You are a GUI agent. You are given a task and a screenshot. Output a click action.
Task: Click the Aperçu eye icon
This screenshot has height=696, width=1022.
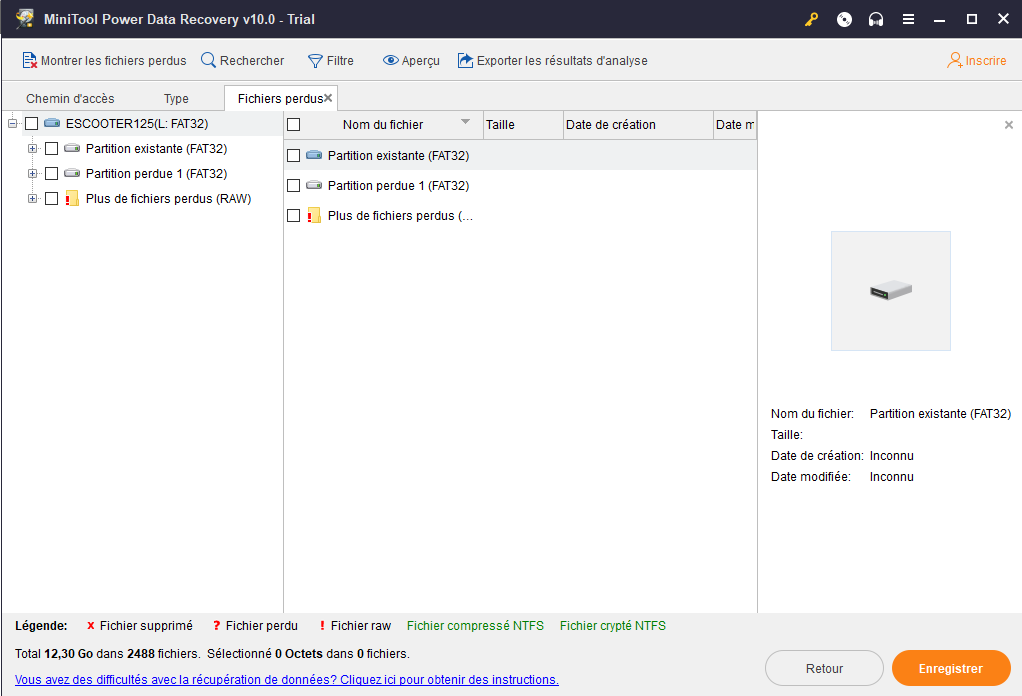(390, 61)
